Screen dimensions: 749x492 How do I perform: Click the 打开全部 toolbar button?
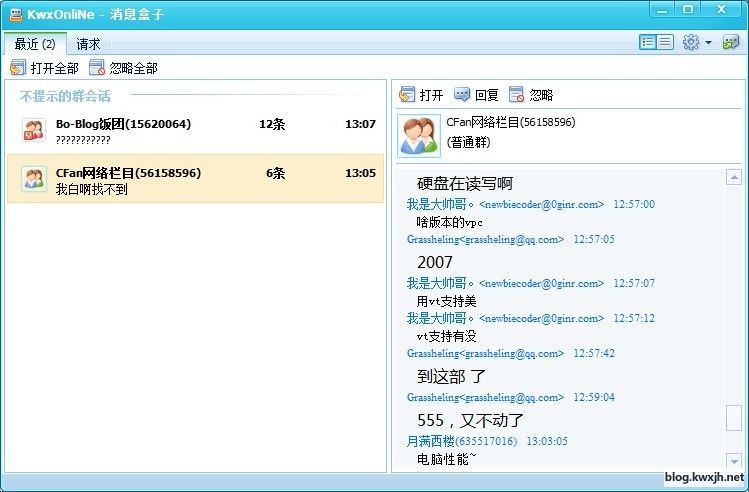pos(44,68)
